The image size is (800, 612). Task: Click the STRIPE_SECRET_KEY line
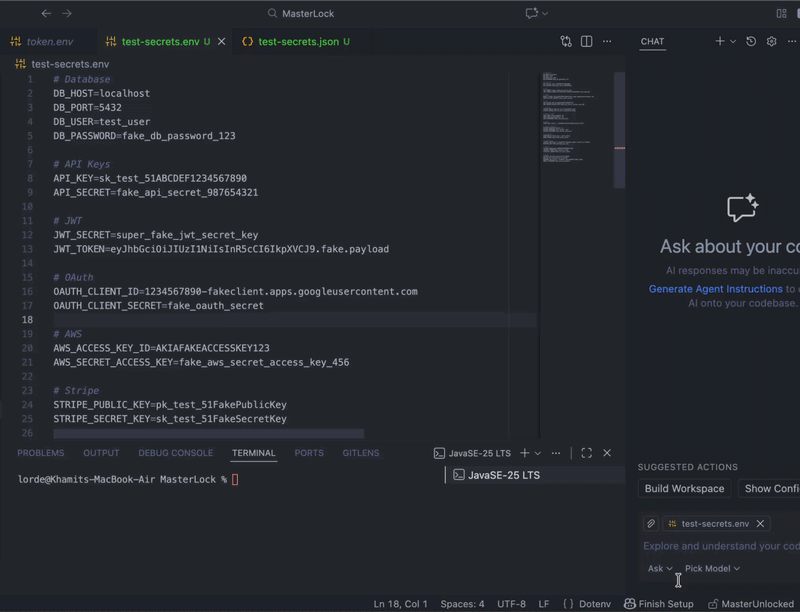point(170,419)
